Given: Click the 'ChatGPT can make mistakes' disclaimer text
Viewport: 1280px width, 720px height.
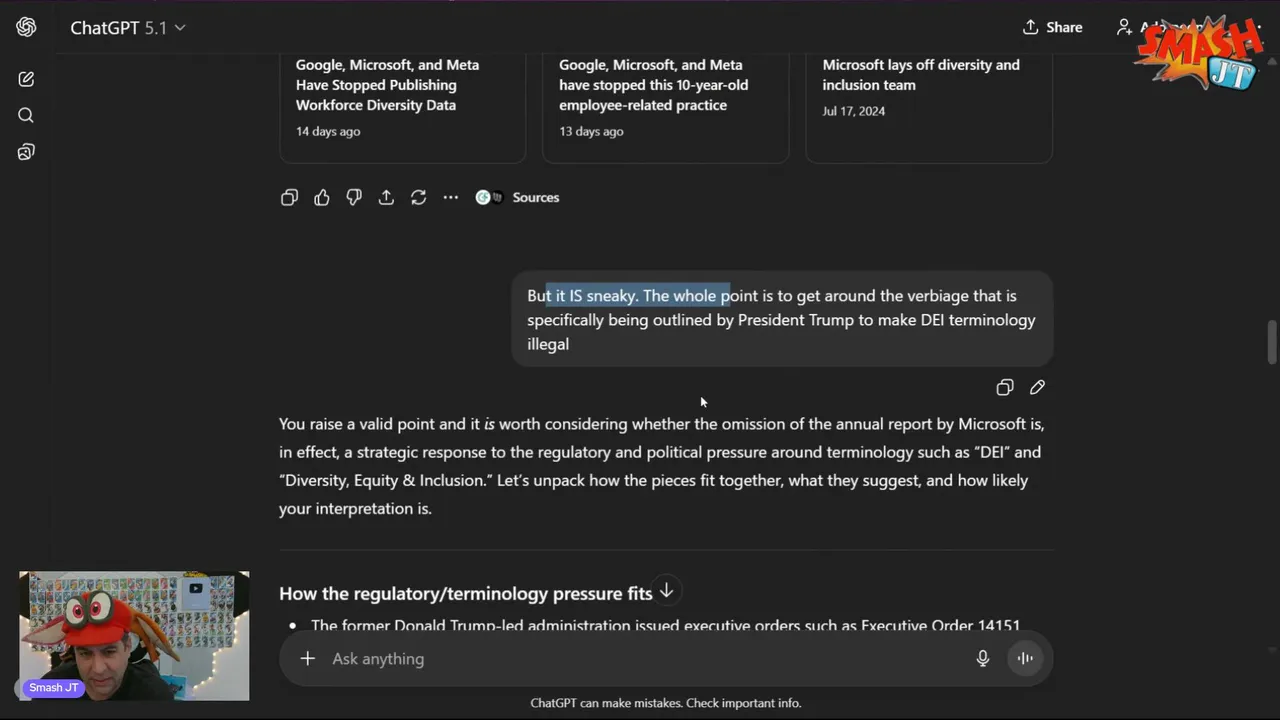Looking at the screenshot, I should [x=666, y=703].
